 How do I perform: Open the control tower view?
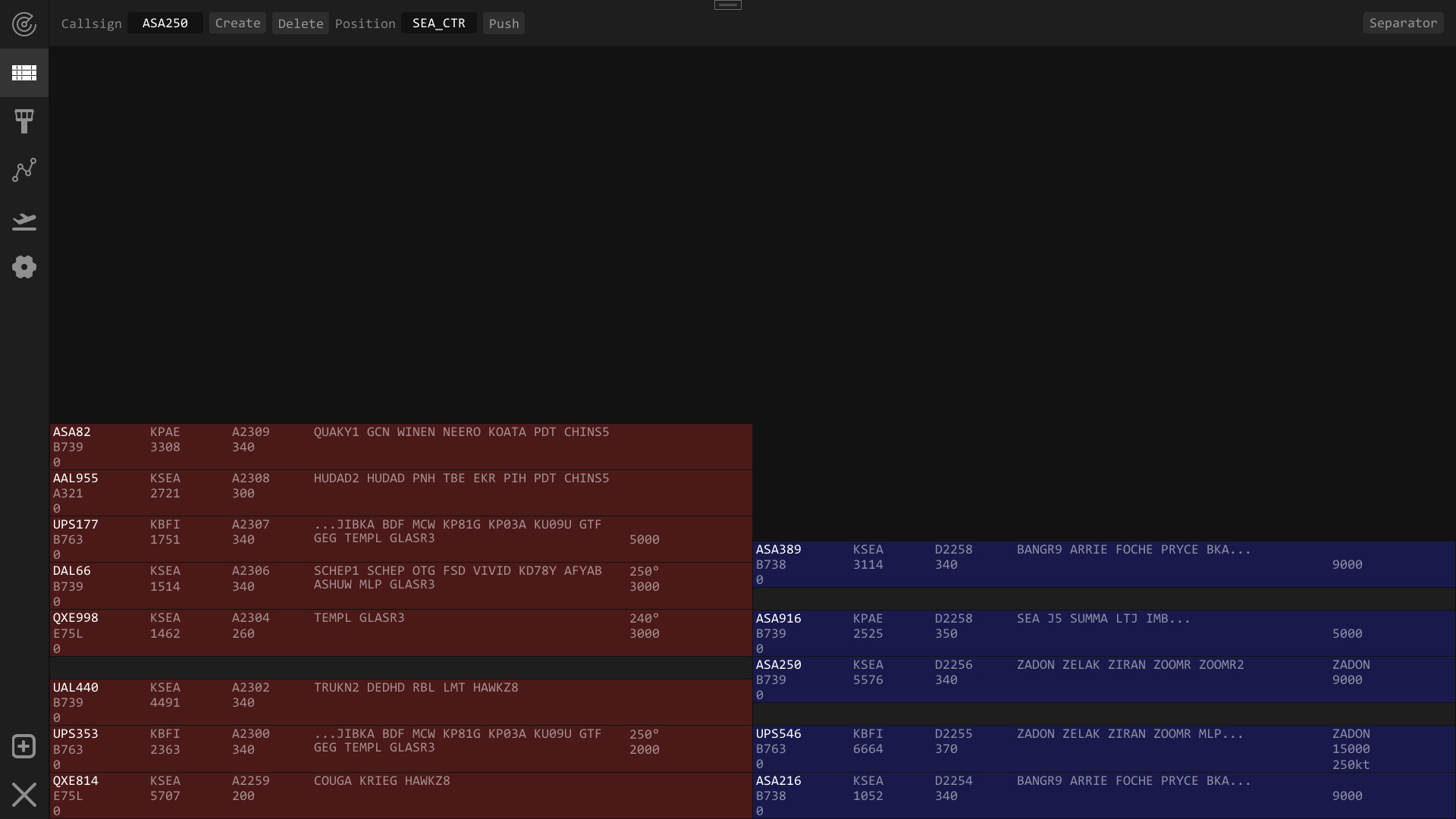[24, 121]
